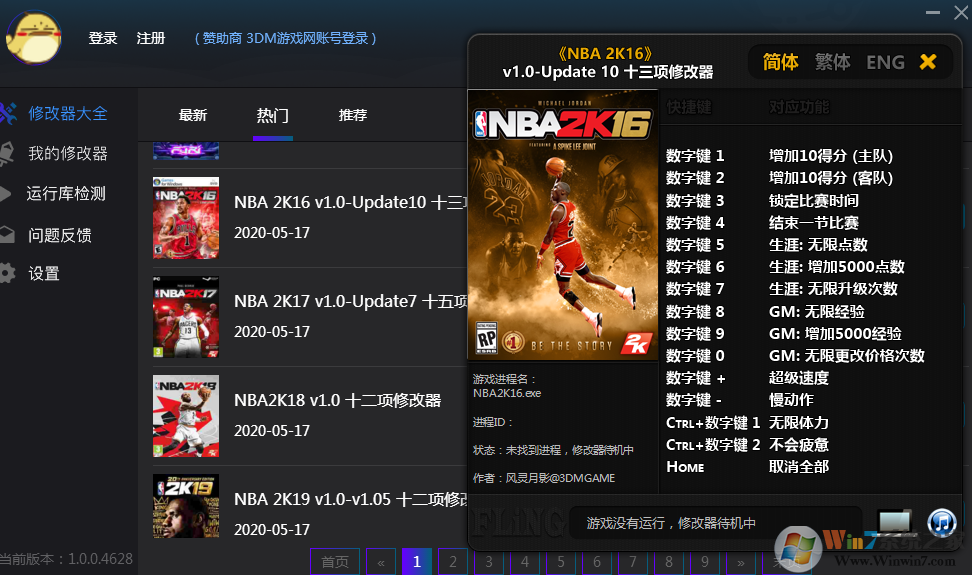This screenshot has width=972, height=575.
Task: Open 我的修改器 in the sidebar
Action: click(68, 154)
